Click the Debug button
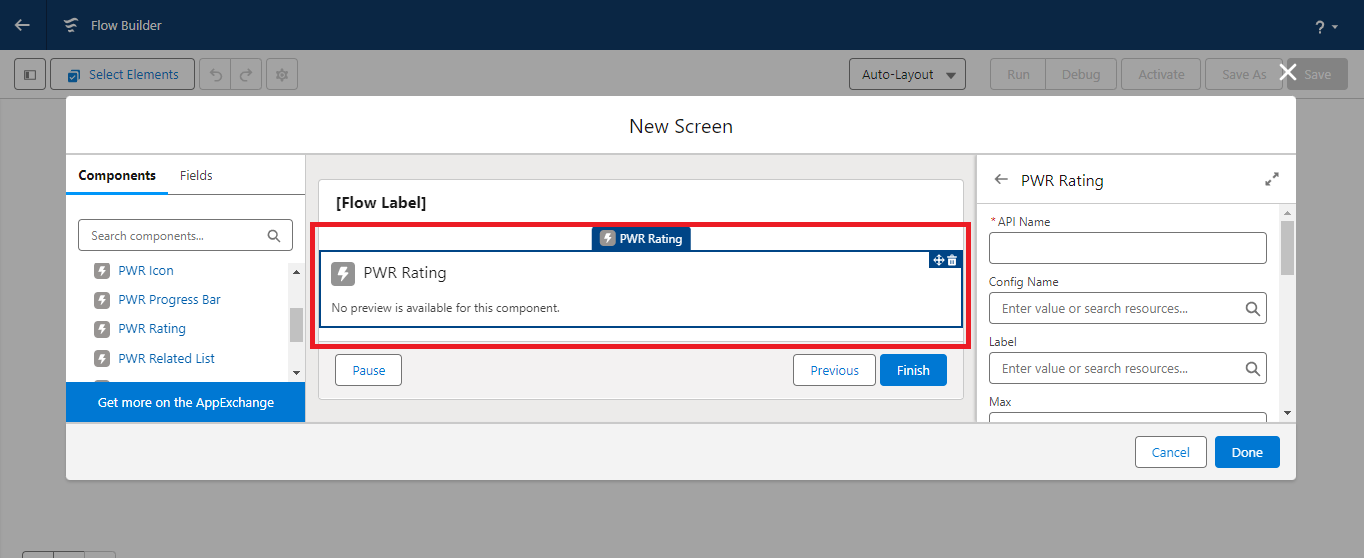Viewport: 1364px width, 558px height. 1081,74
